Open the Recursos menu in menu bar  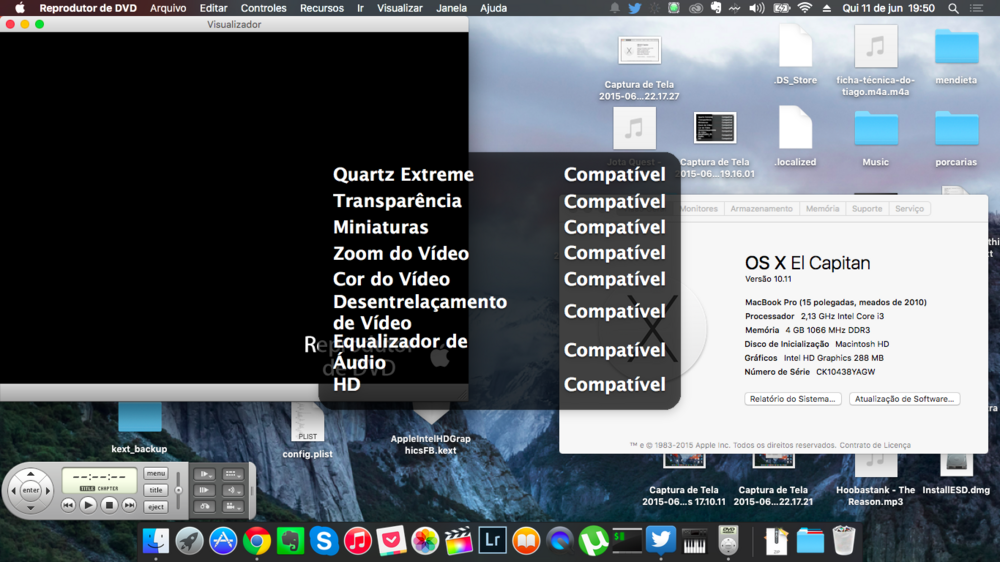click(321, 8)
